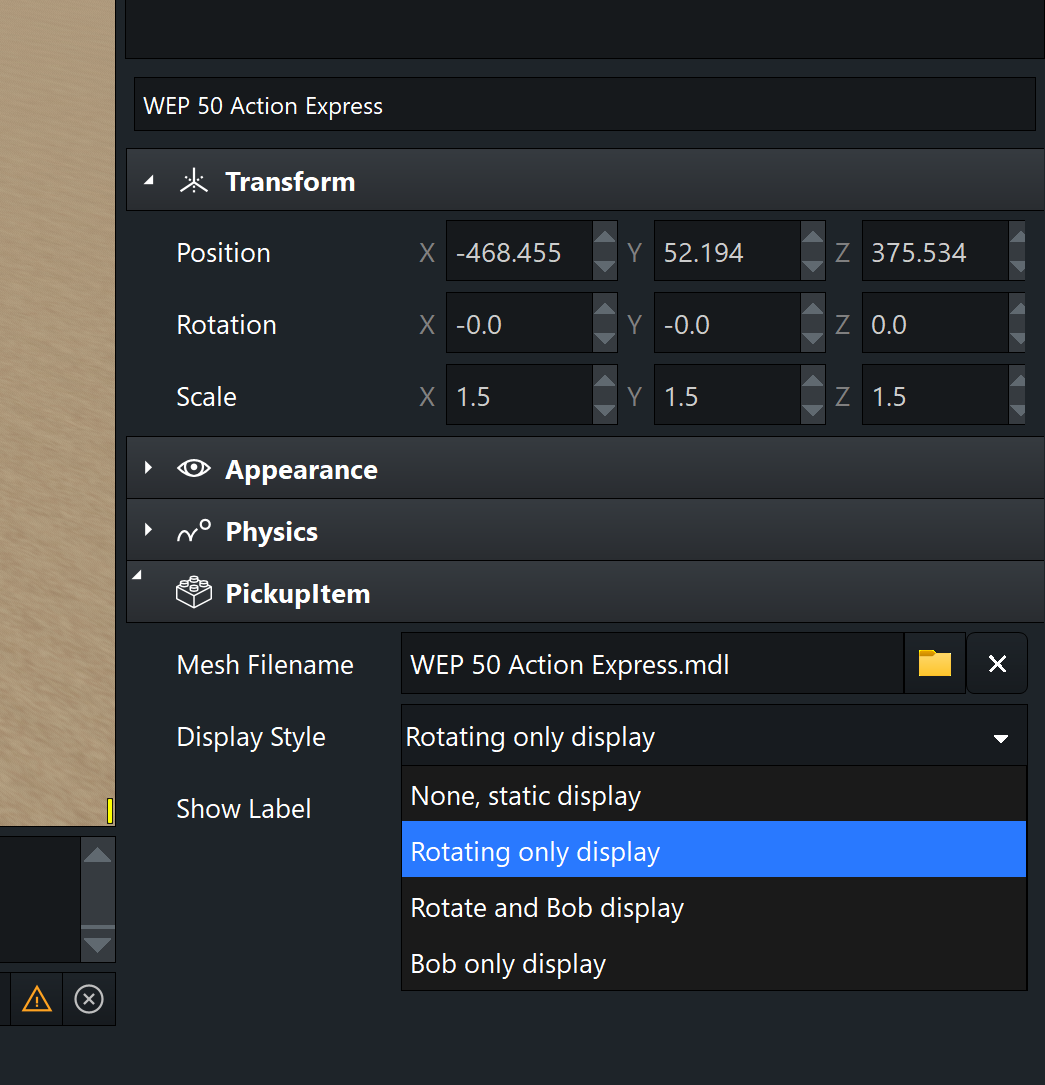The width and height of the screenshot is (1045, 1085).
Task: Click the circled X icon
Action: [x=89, y=998]
